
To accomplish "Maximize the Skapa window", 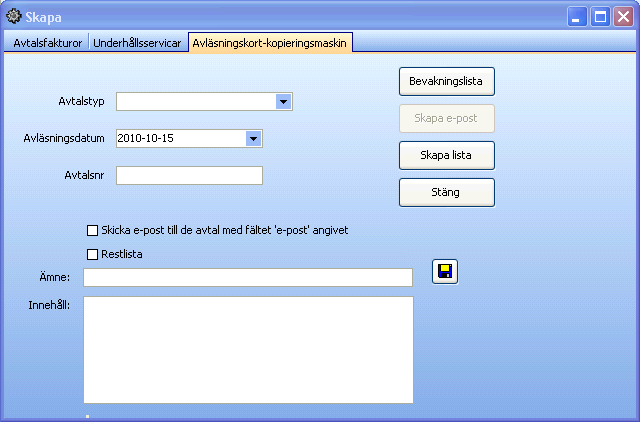I will (x=601, y=16).
